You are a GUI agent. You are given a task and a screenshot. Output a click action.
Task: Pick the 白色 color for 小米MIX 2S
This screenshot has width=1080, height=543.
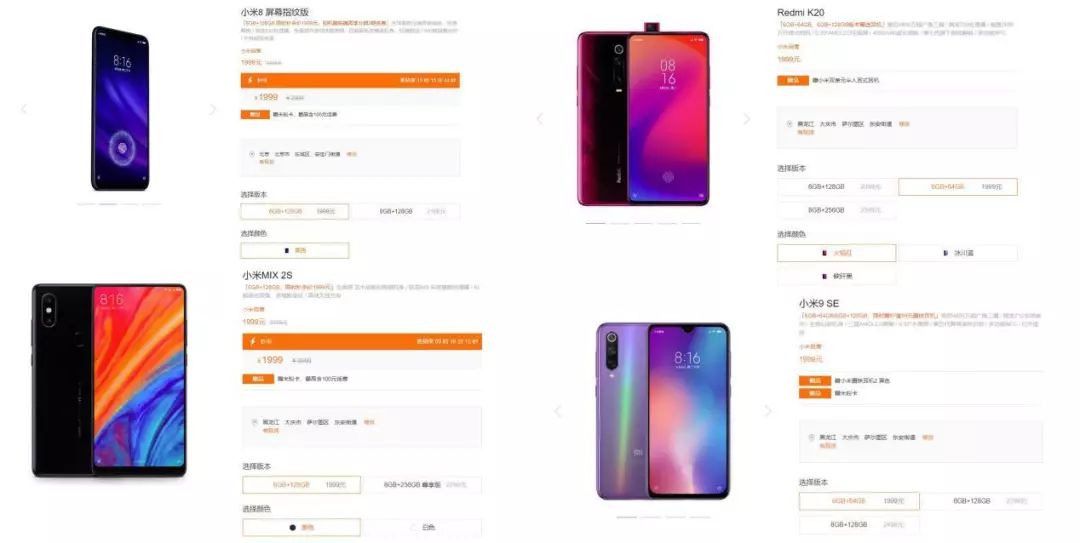(x=422, y=527)
